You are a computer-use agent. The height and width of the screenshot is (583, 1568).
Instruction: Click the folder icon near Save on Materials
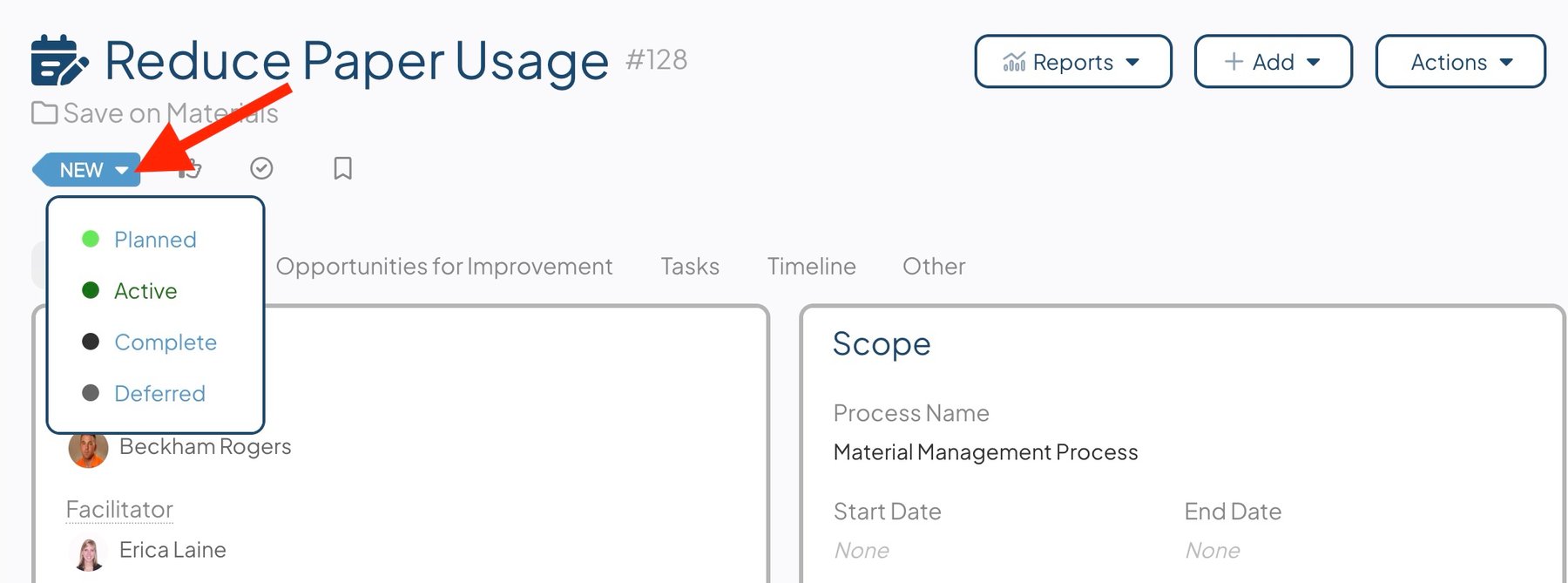[44, 113]
